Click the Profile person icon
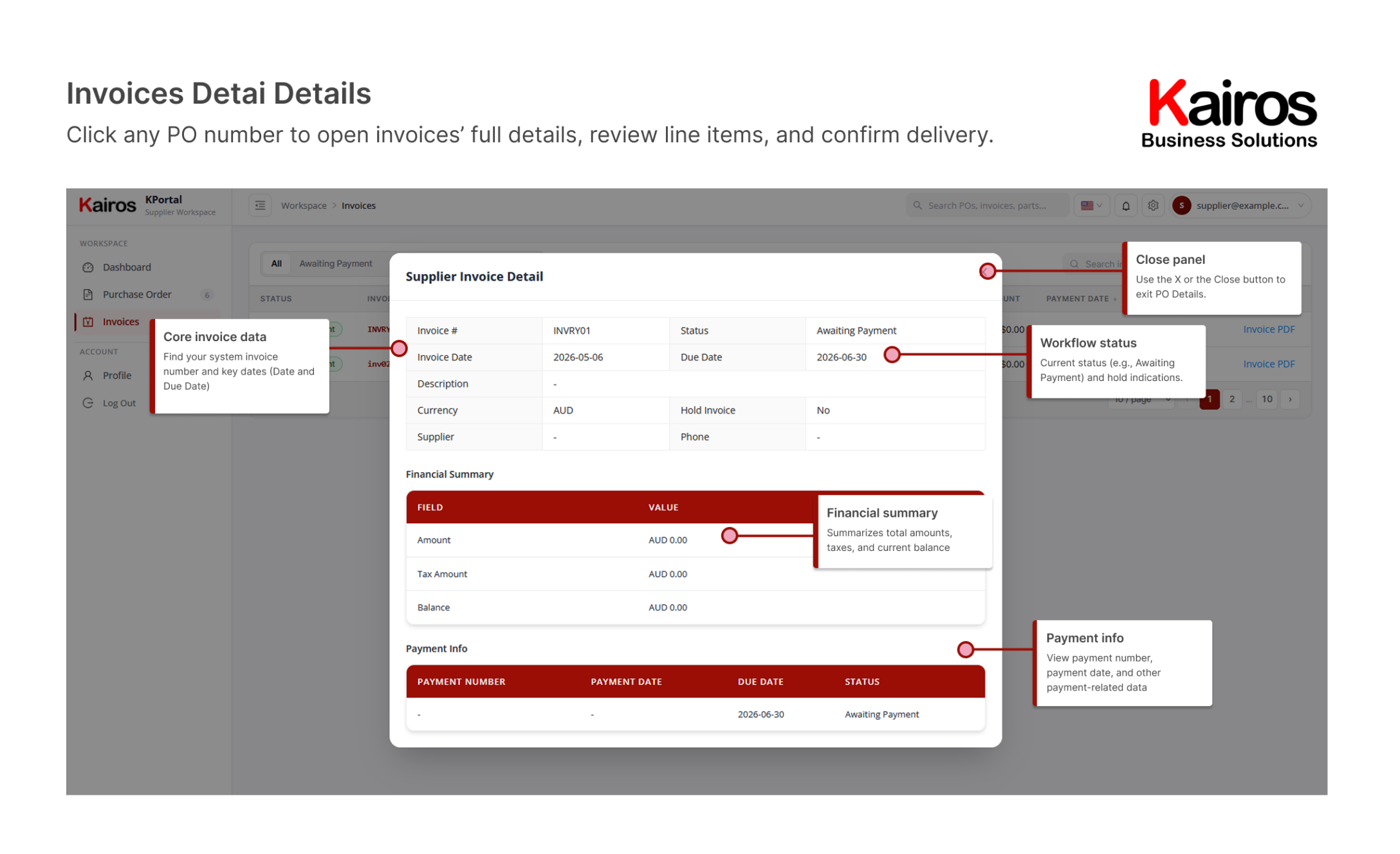 coord(88,375)
